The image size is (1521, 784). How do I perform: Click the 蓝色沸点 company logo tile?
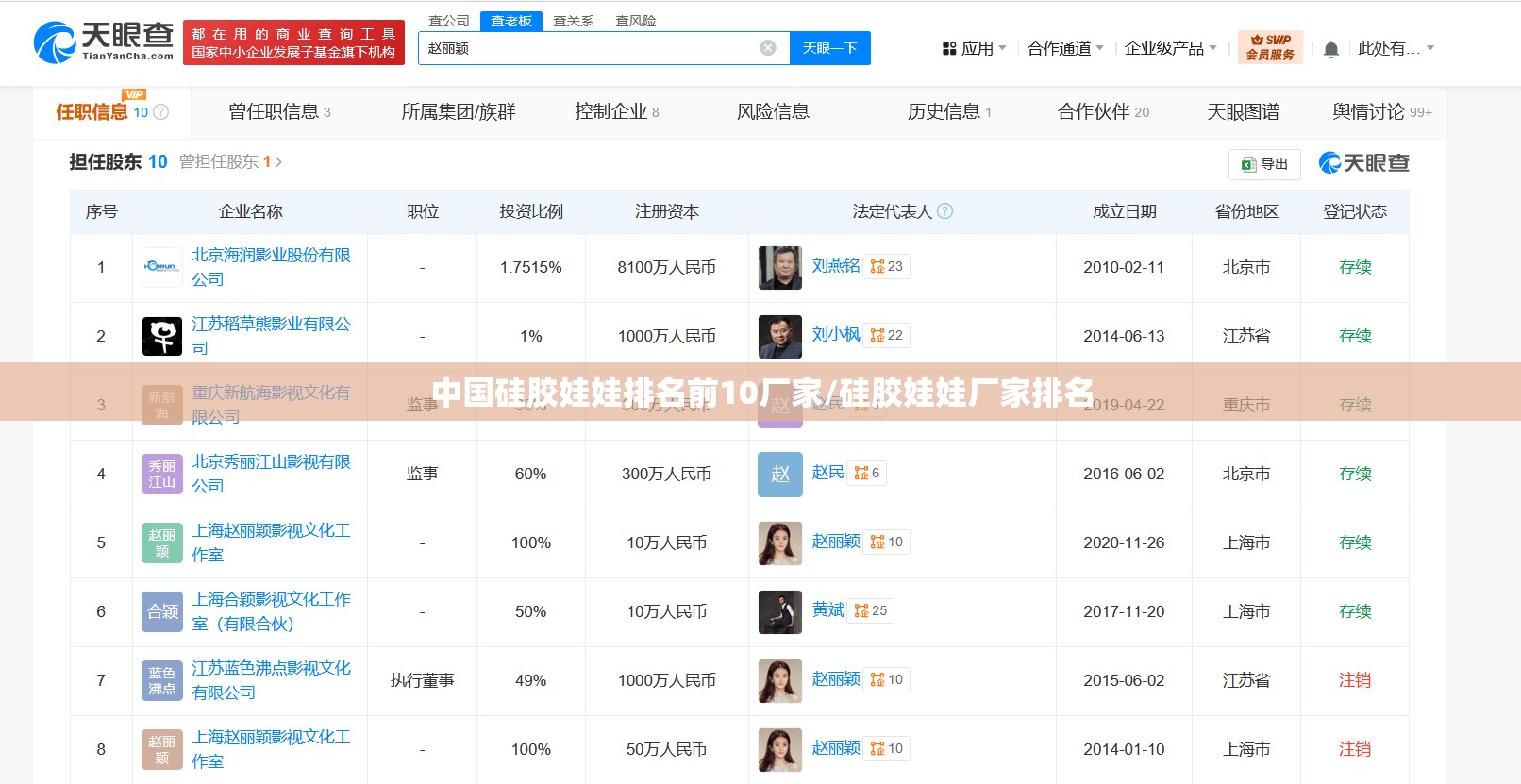tap(162, 680)
